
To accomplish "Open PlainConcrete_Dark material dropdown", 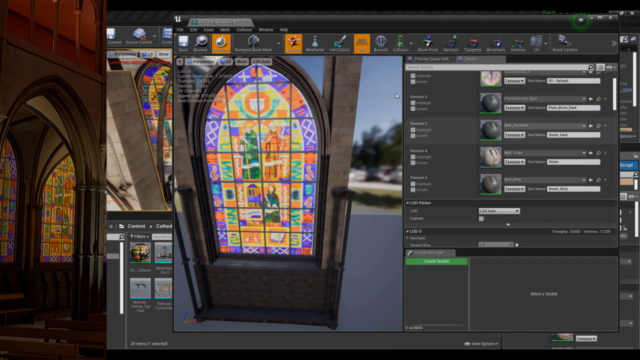I will (x=544, y=99).
